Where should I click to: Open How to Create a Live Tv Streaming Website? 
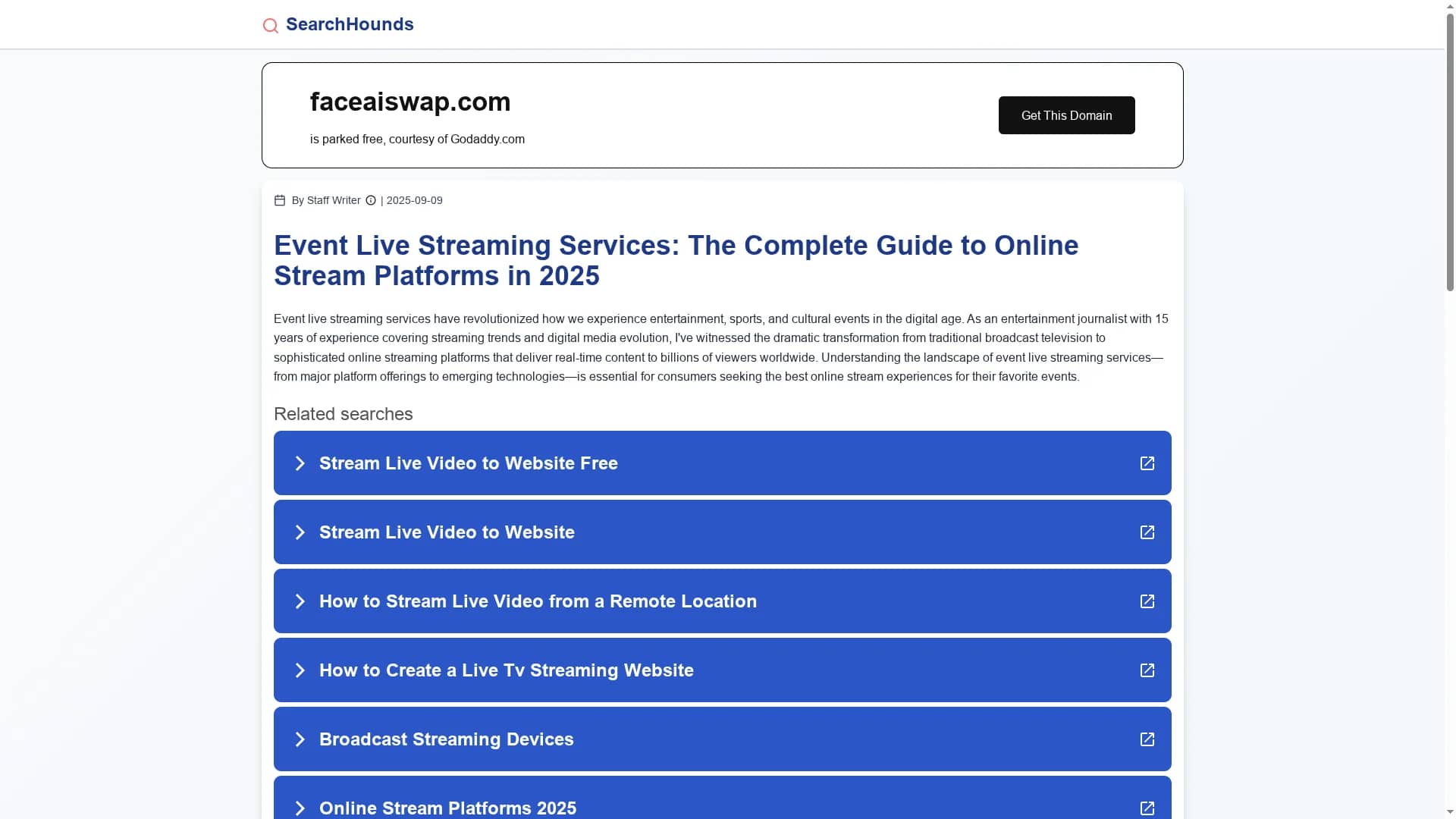[x=722, y=670]
